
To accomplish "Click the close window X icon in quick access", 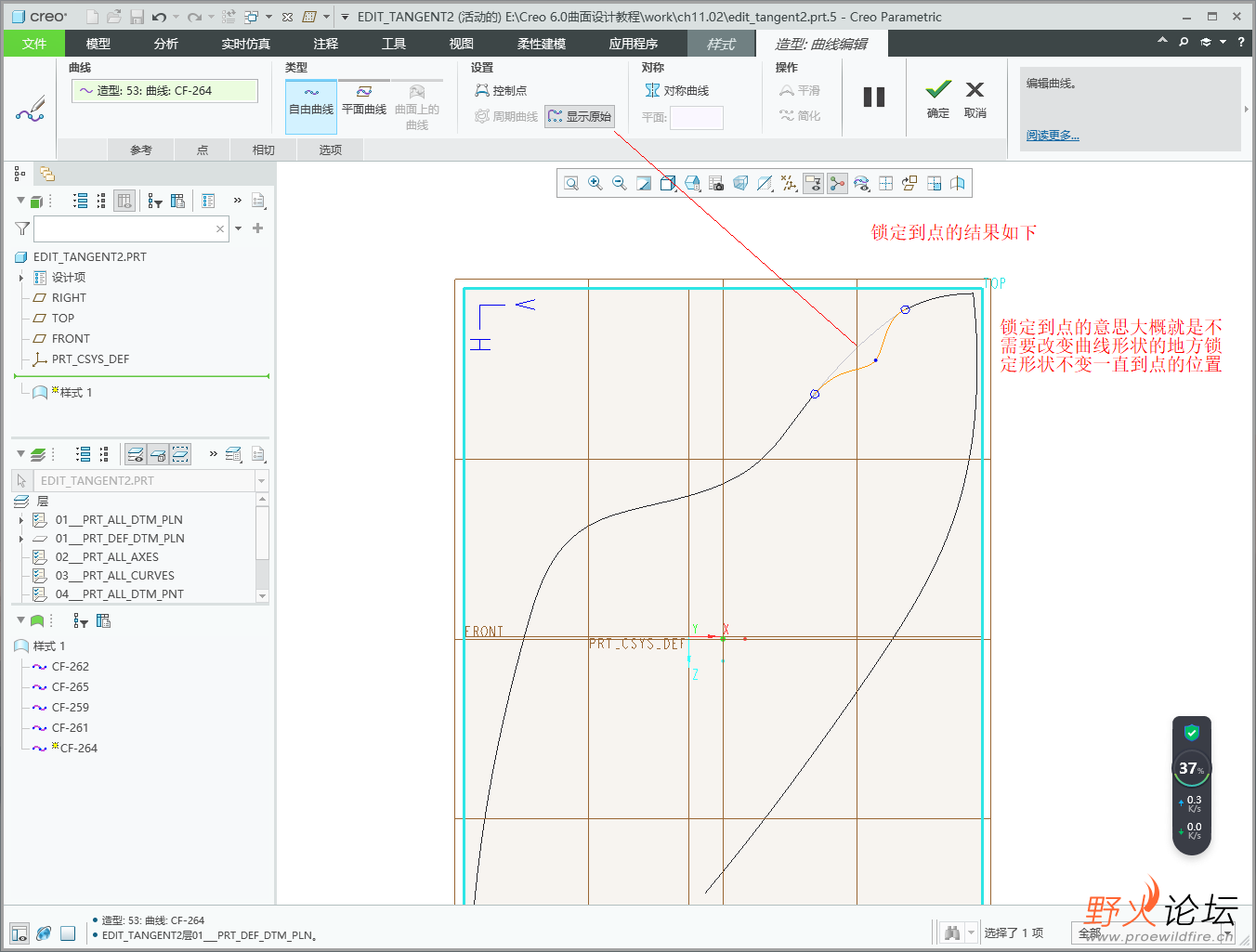I will [x=288, y=17].
